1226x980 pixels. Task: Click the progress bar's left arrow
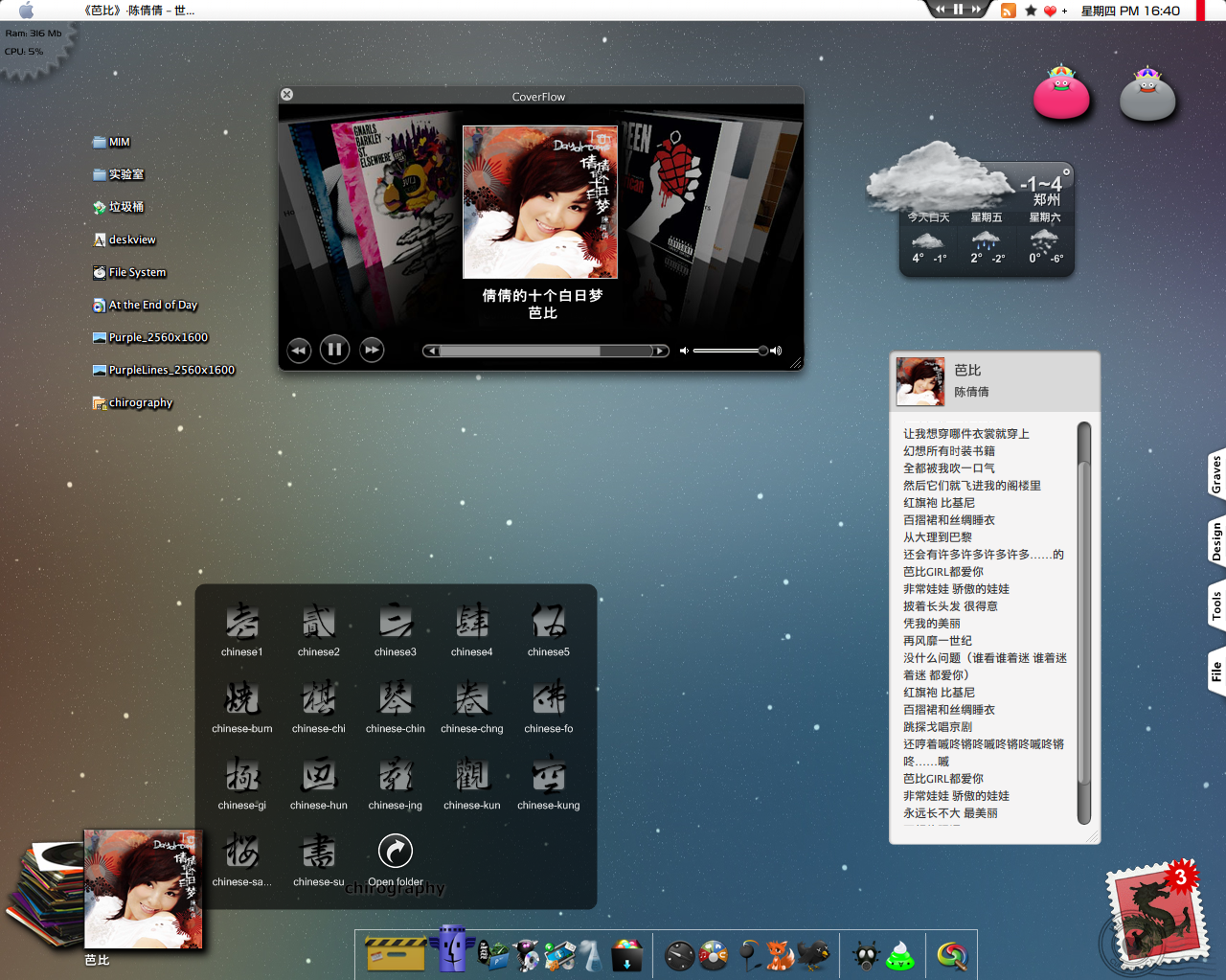coord(431,351)
